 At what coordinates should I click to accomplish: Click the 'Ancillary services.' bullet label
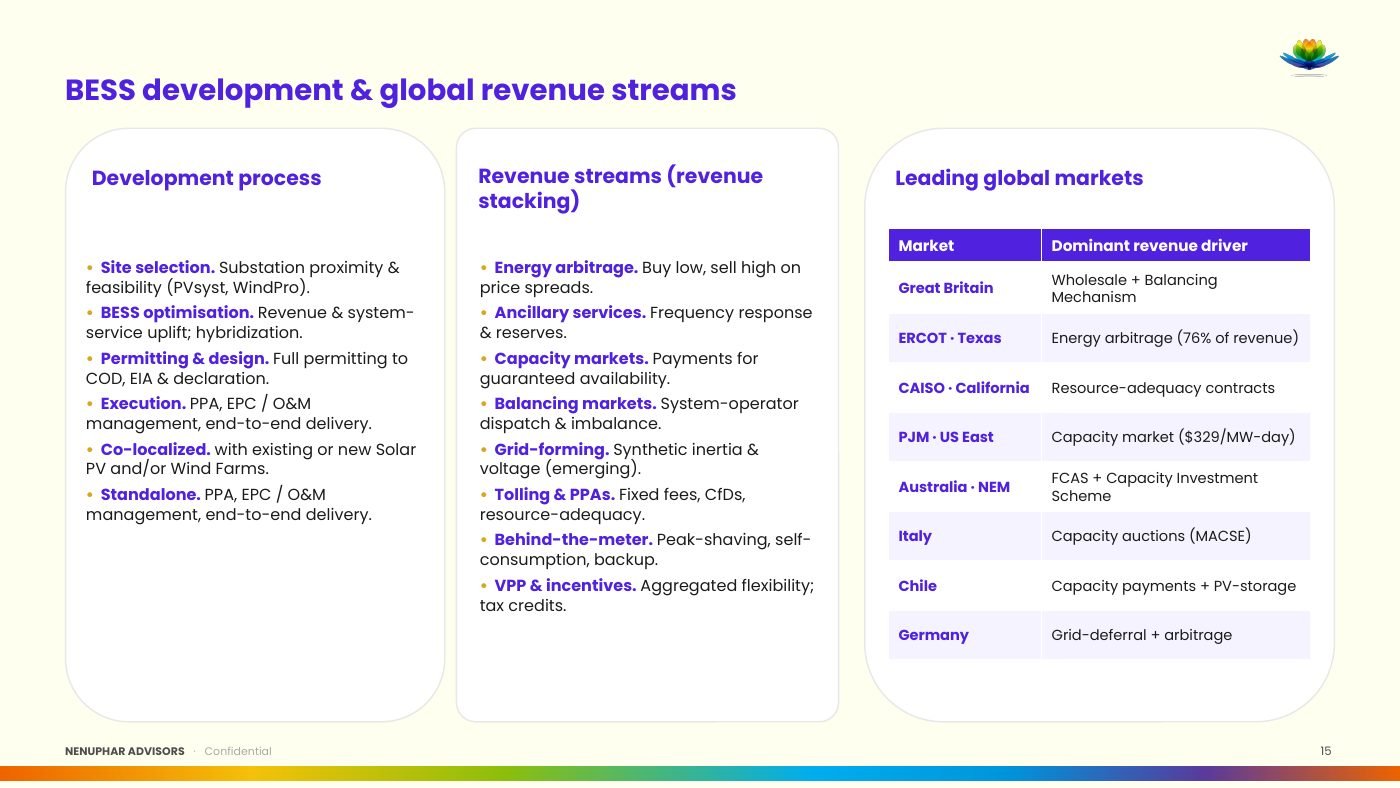570,312
